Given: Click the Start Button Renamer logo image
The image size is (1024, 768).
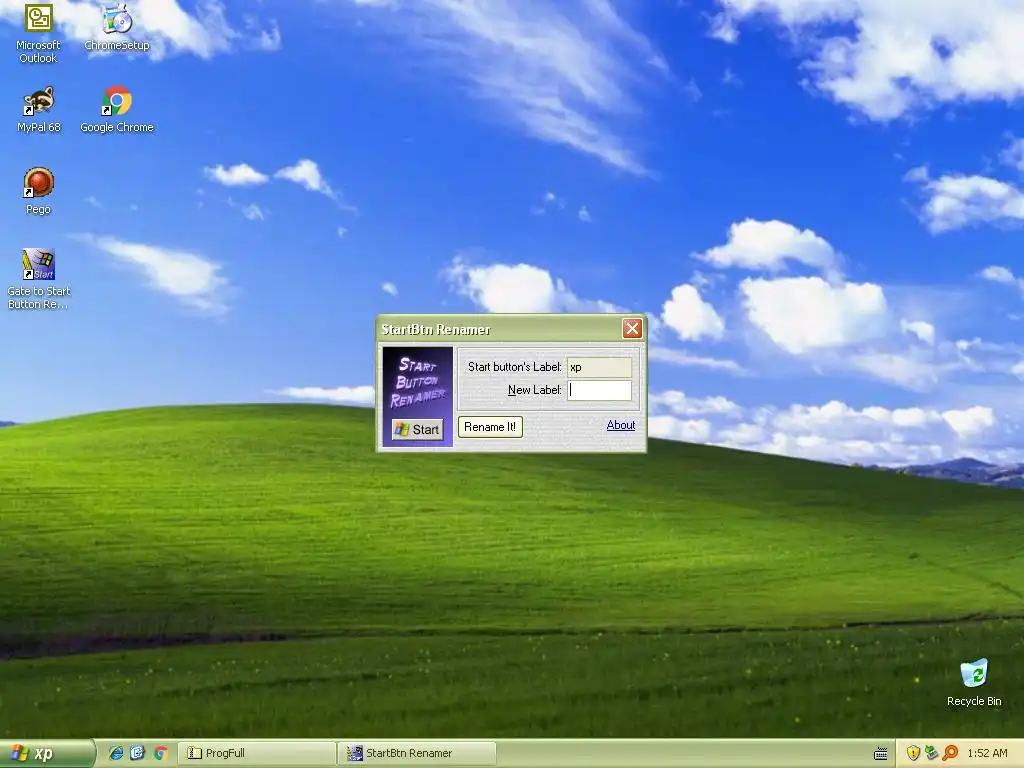Looking at the screenshot, I should (417, 396).
